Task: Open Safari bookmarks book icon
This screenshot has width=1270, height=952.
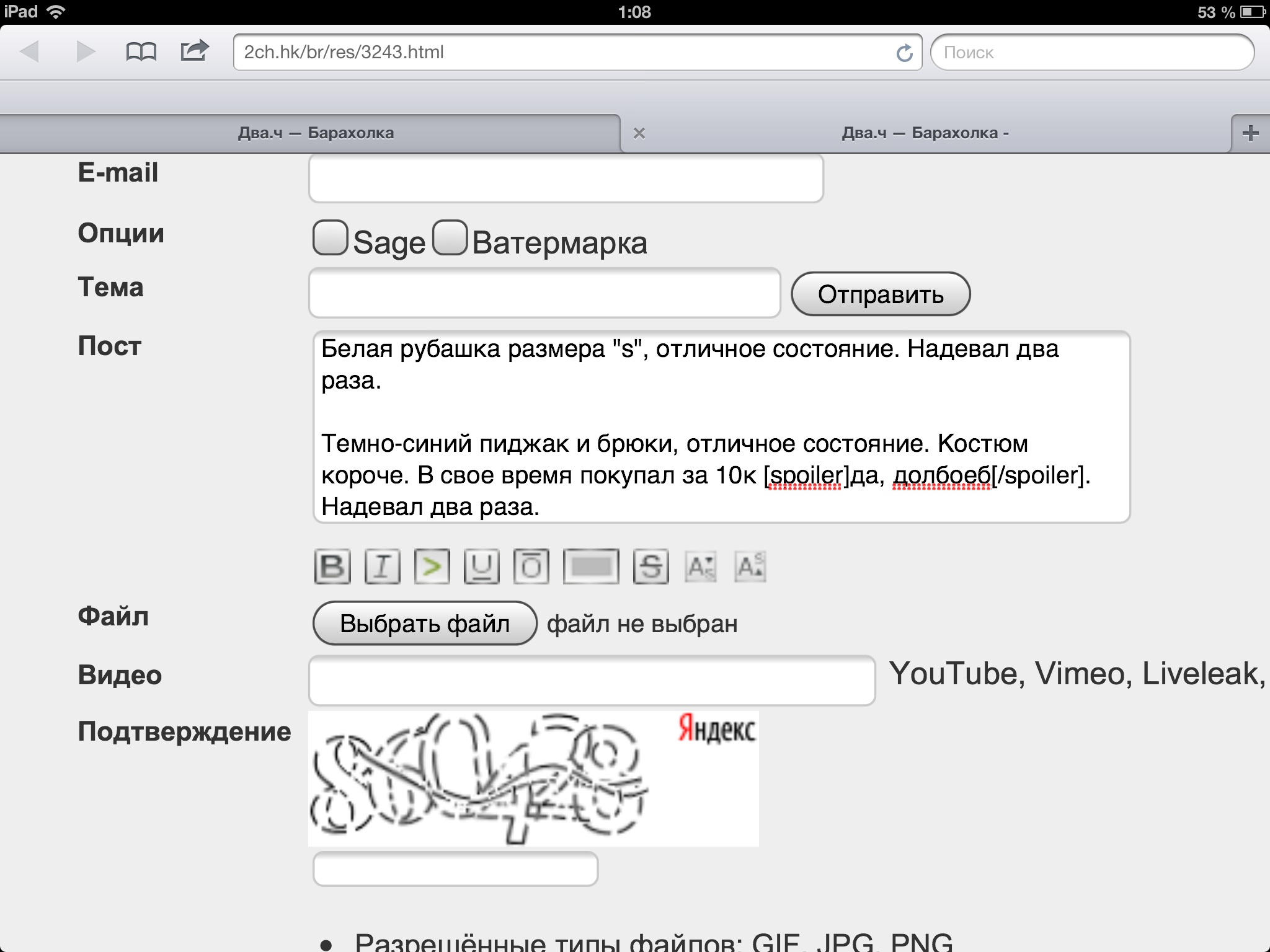Action: [141, 52]
